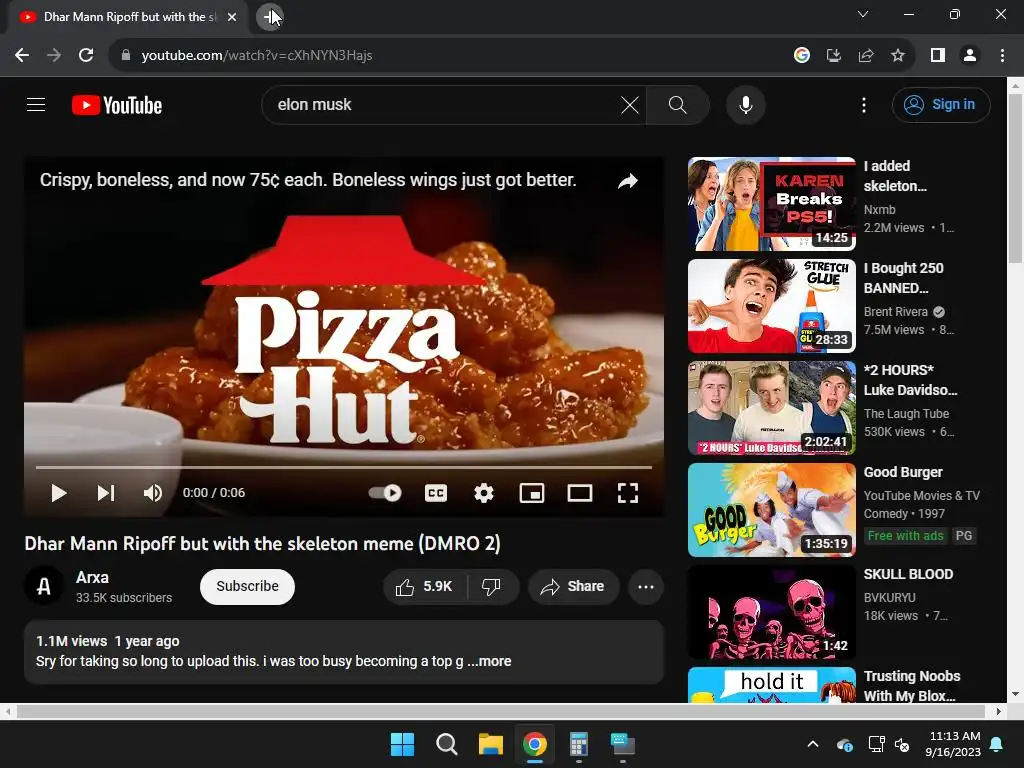Go to the YouTube home logo
Screen dimensions: 1024x768
[117, 105]
